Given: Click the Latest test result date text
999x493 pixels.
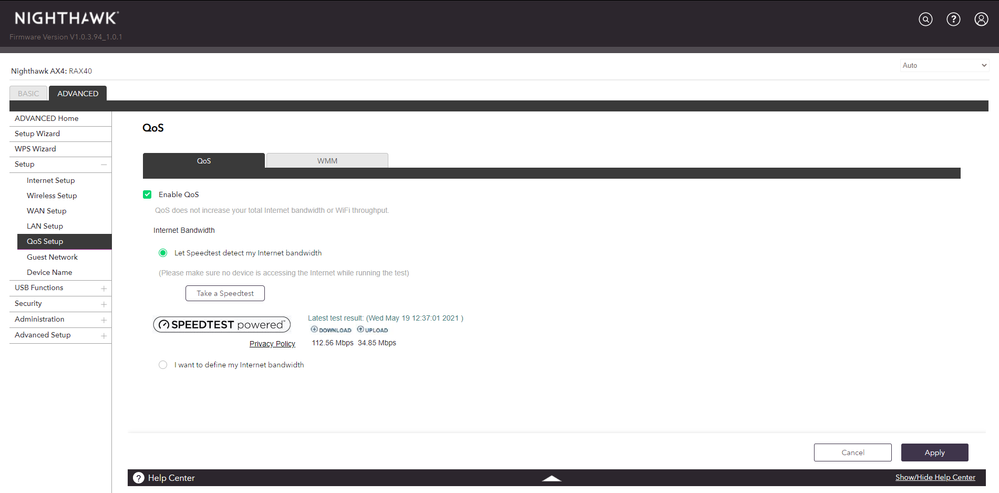Looking at the screenshot, I should [x=385, y=318].
